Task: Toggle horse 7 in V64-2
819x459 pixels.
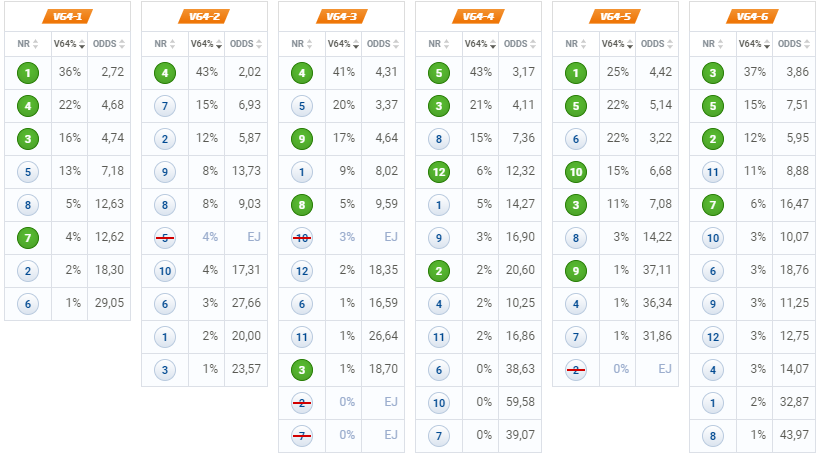Action: tap(165, 106)
